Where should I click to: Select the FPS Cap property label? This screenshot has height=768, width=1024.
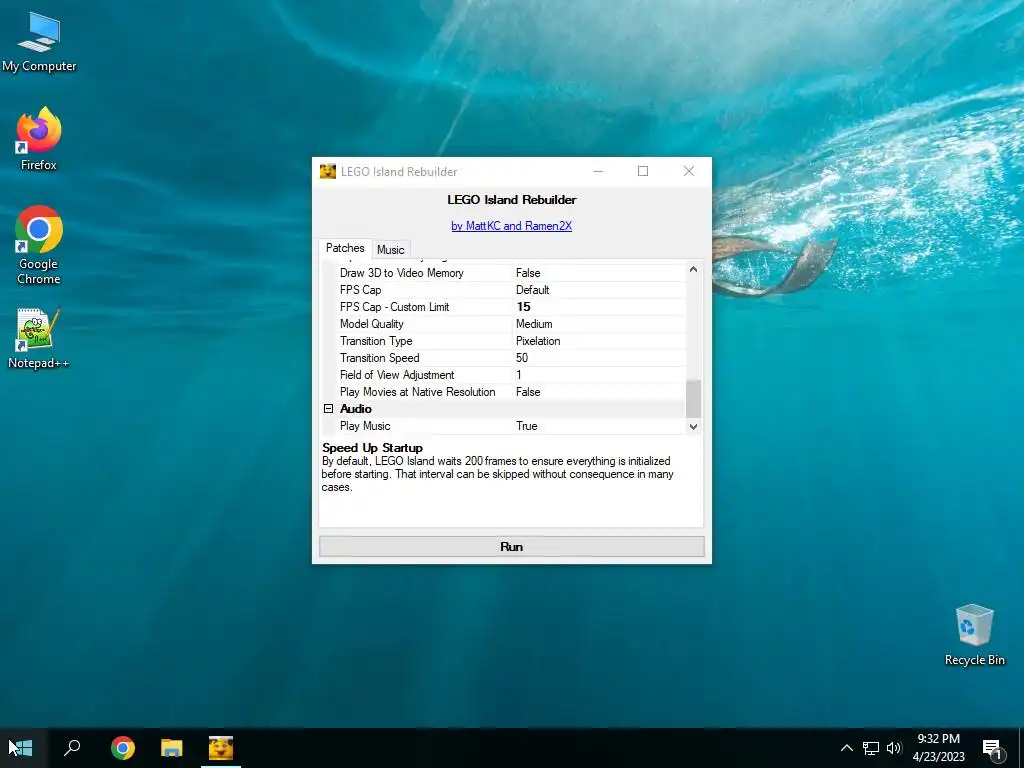360,290
